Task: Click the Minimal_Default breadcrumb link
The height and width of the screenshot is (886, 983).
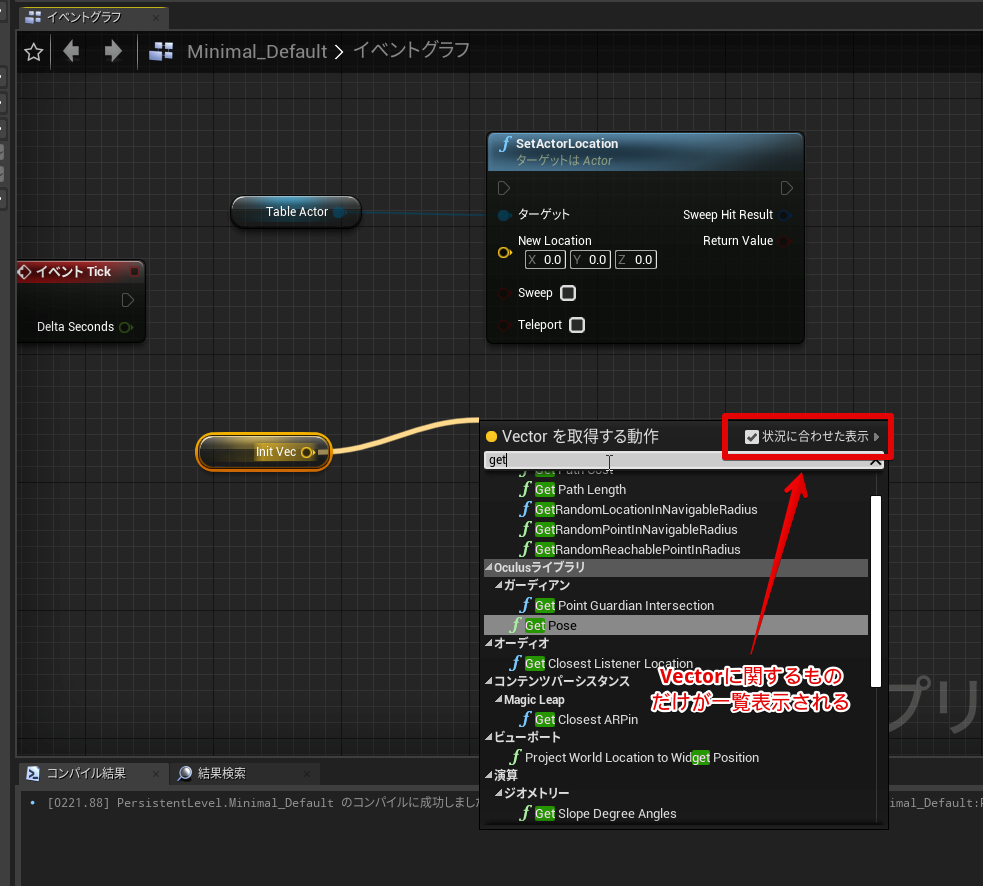Action: pyautogui.click(x=257, y=51)
